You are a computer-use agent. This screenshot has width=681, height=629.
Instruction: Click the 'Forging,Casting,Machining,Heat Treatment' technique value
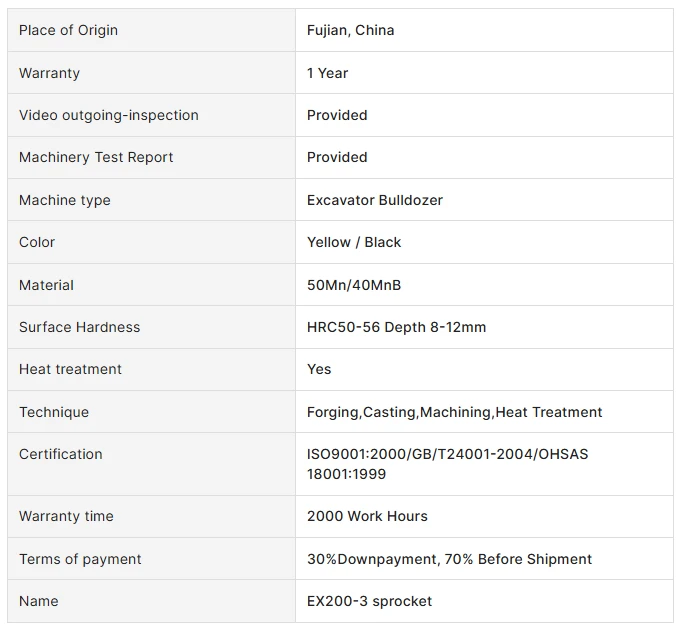[454, 412]
